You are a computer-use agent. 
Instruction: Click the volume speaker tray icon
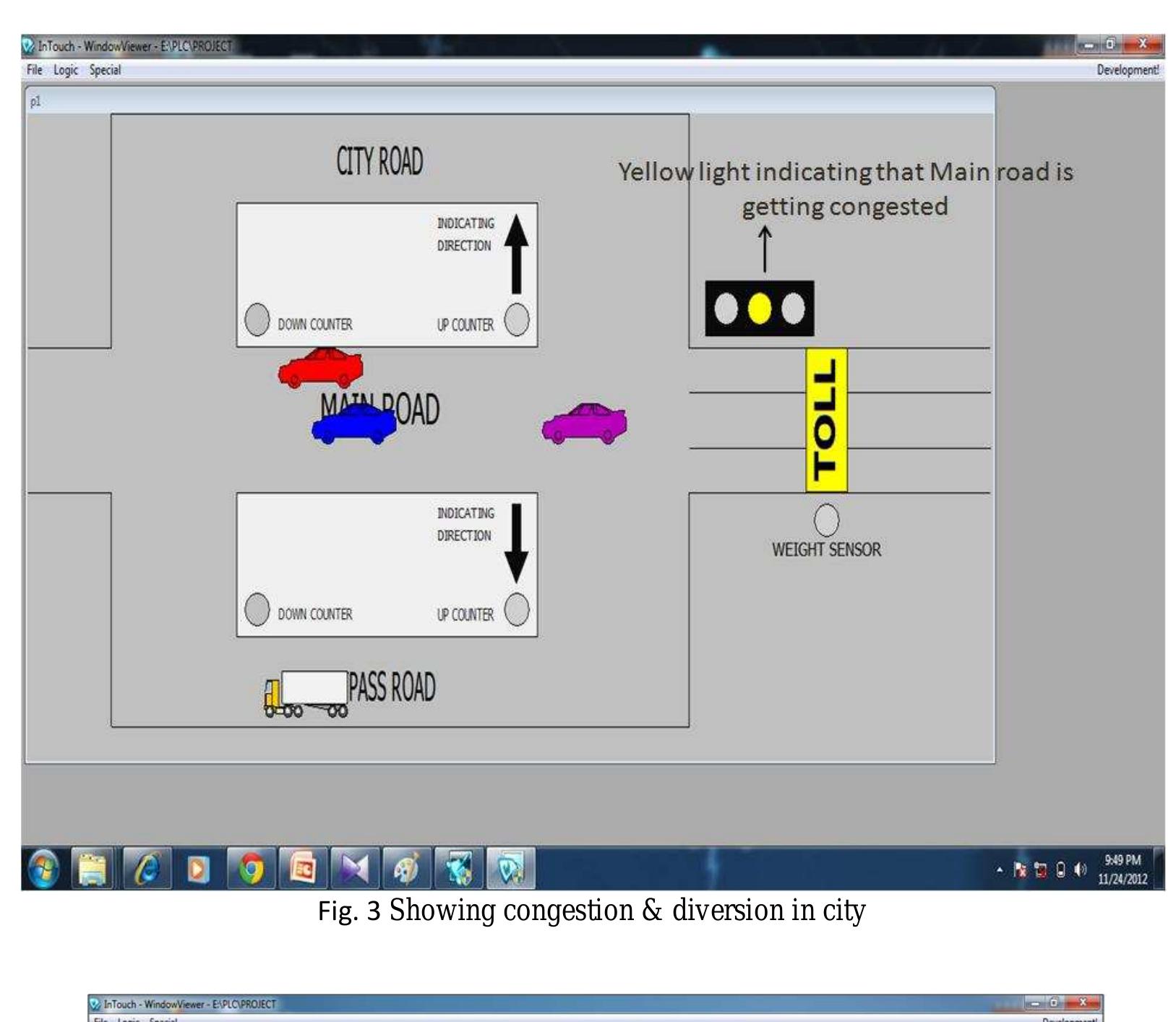click(x=1081, y=870)
